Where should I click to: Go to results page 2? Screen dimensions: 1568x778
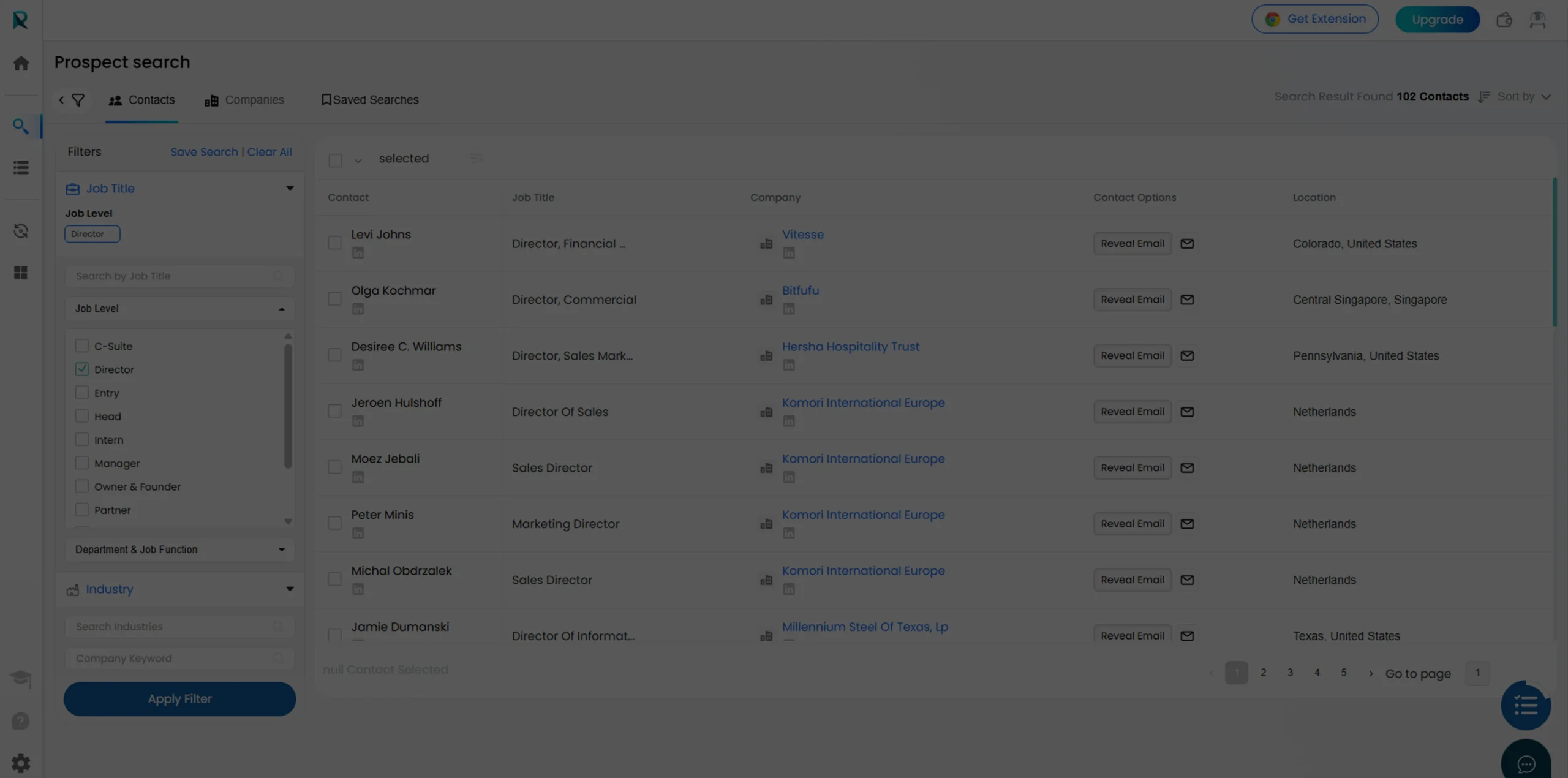pyautogui.click(x=1263, y=673)
